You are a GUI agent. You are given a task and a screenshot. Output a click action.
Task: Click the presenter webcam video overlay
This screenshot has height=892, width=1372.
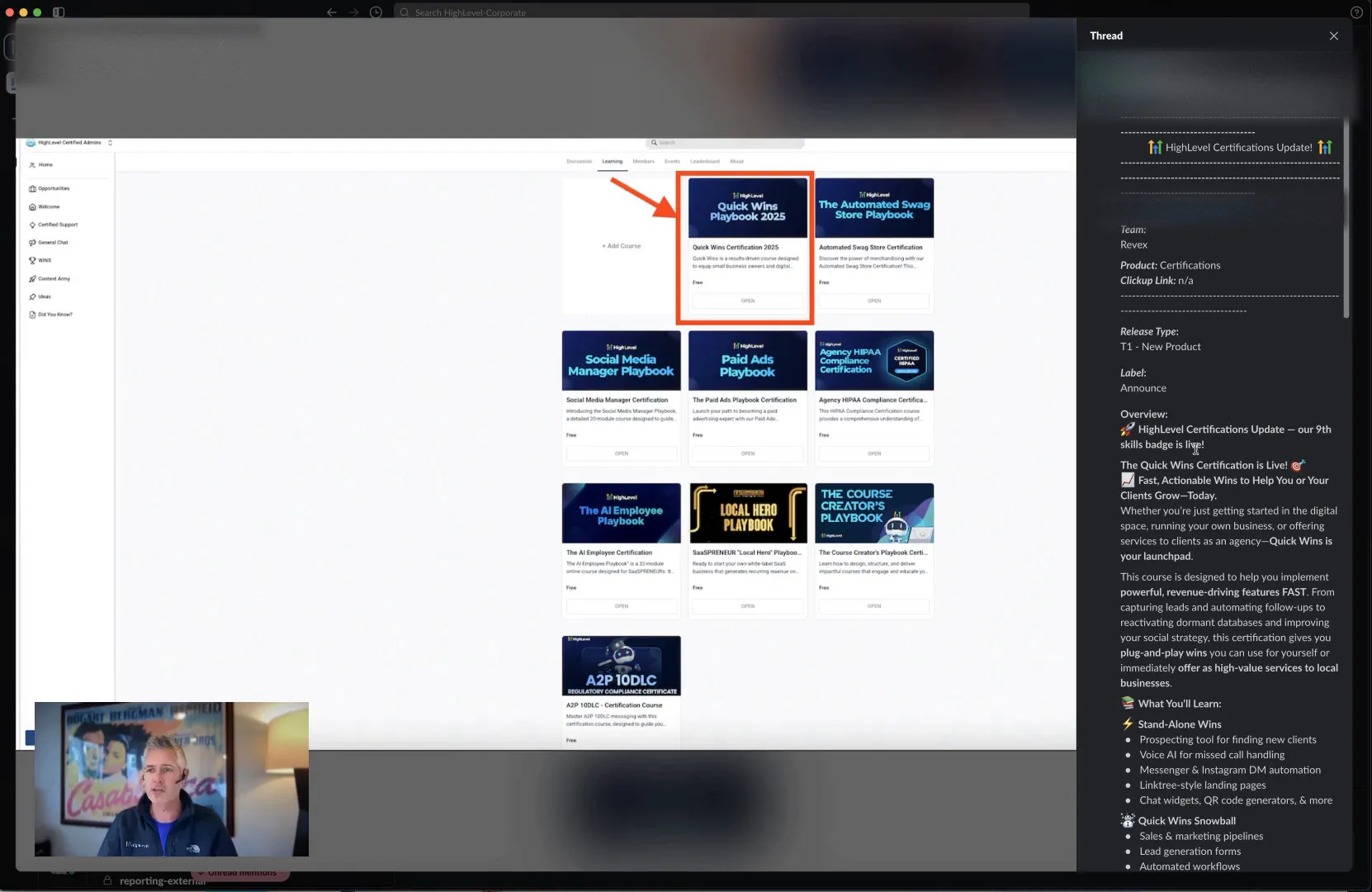(x=172, y=779)
